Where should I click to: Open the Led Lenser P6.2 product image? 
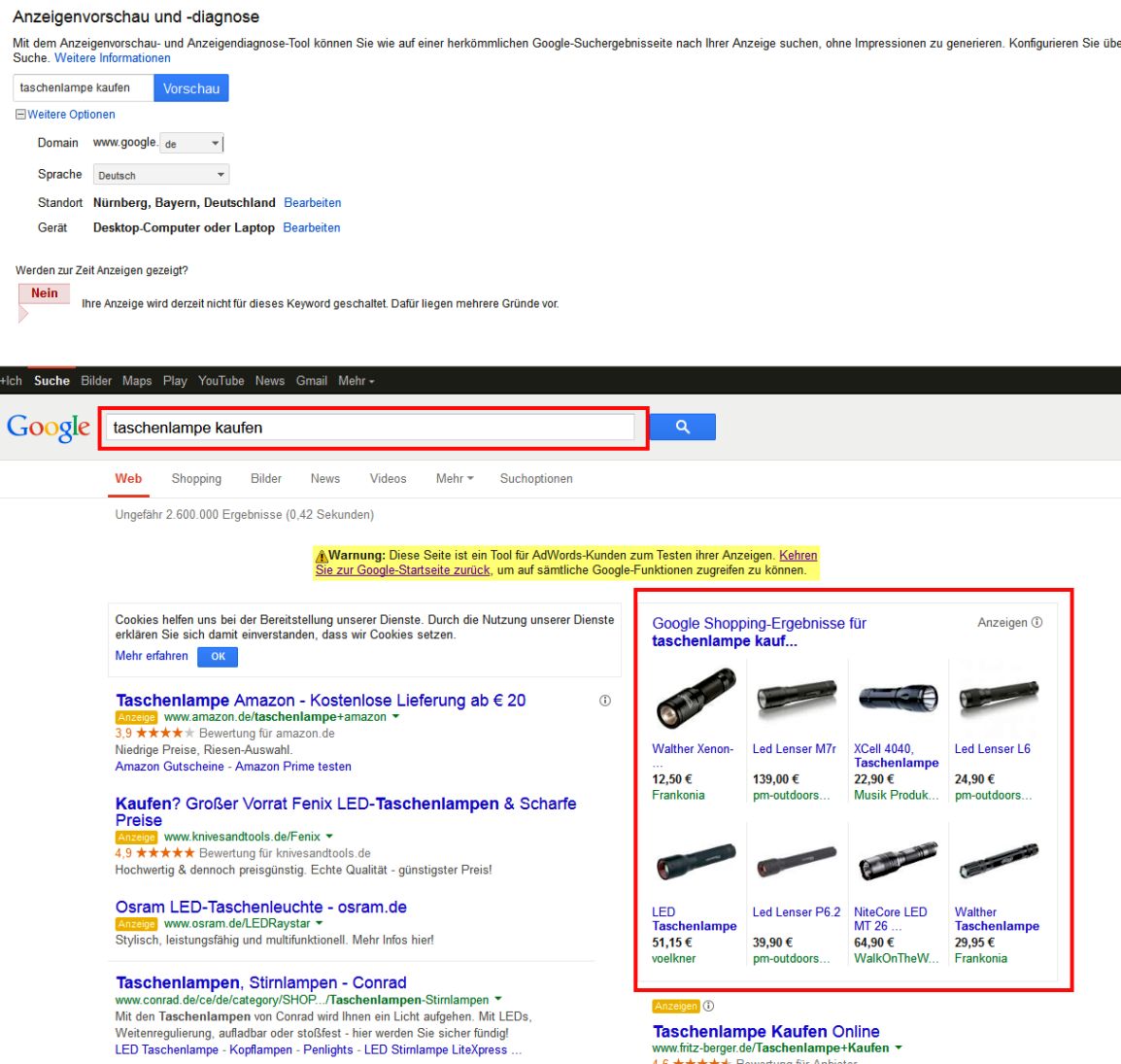pos(797,862)
